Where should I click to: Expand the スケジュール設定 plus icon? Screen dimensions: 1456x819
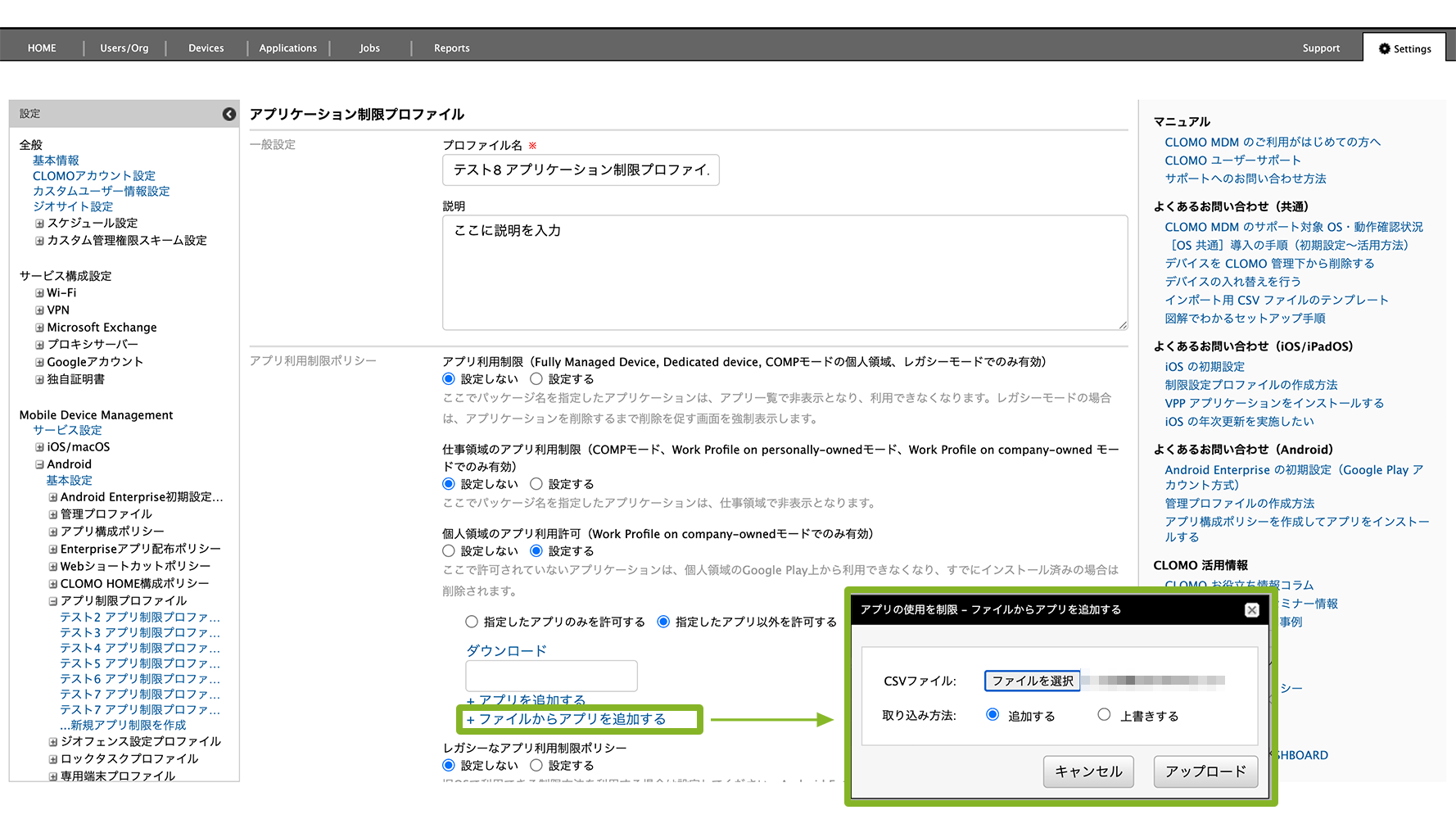click(39, 224)
